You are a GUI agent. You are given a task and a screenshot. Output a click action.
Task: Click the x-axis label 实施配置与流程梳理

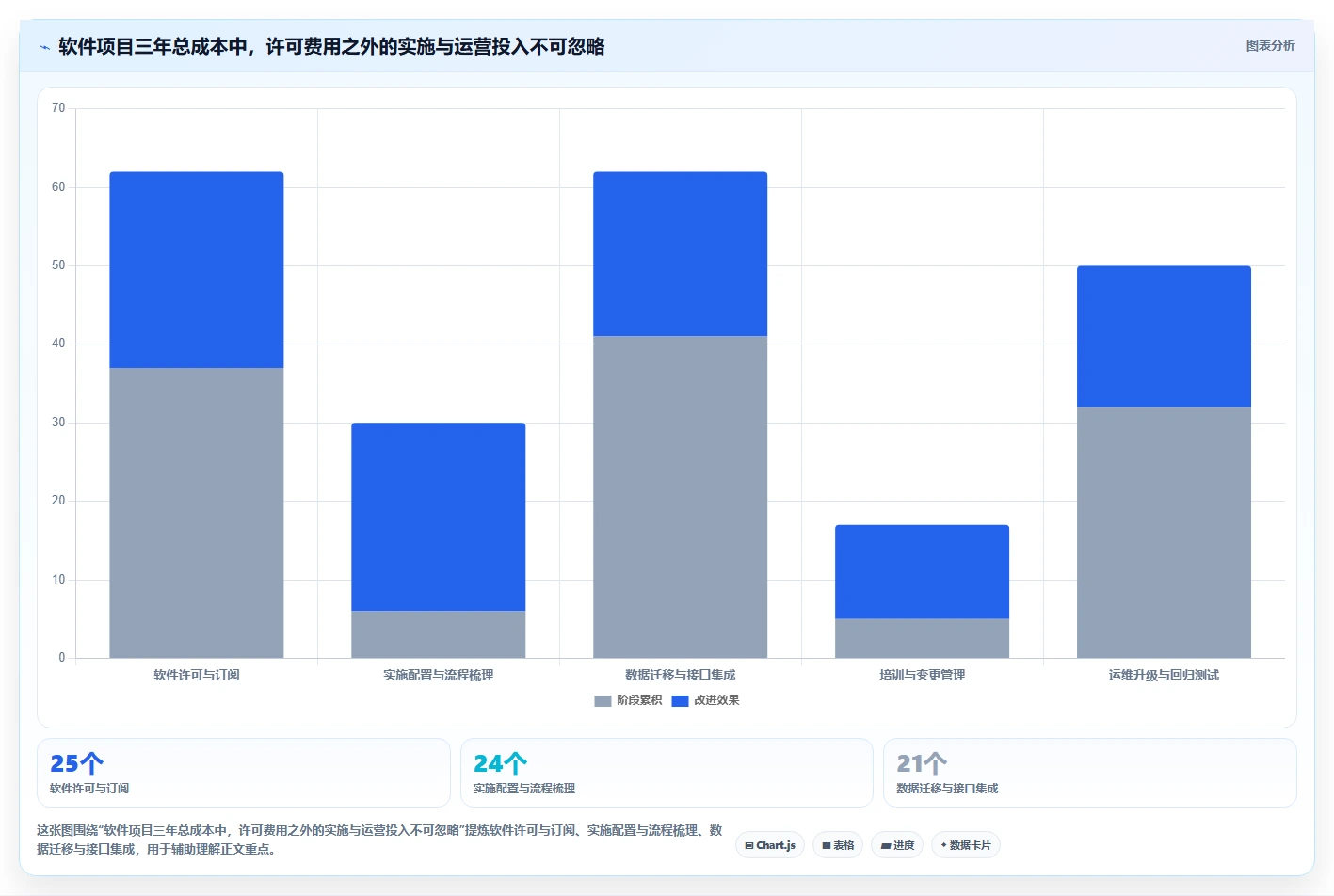tap(439, 675)
